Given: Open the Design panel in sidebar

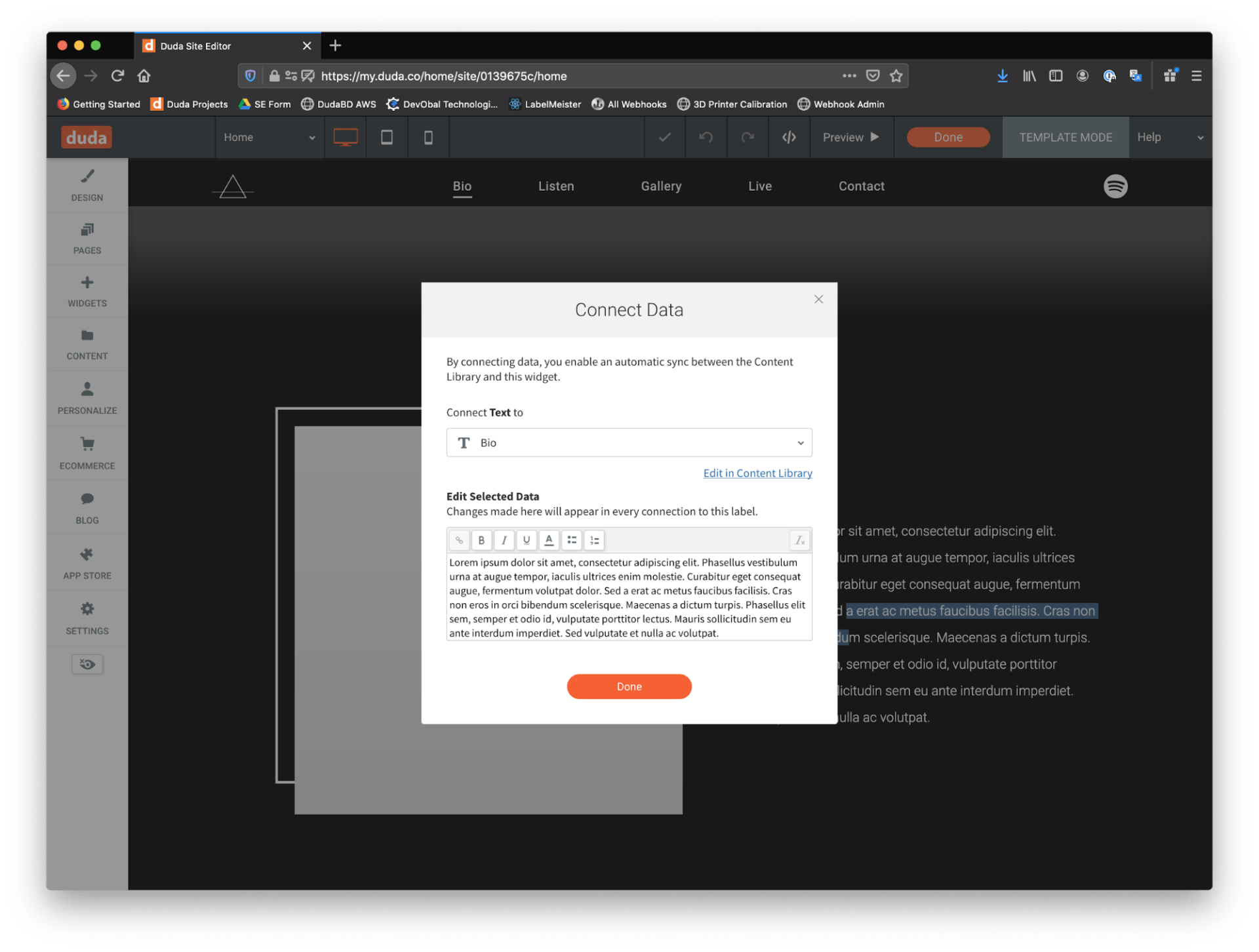Looking at the screenshot, I should pos(87,186).
